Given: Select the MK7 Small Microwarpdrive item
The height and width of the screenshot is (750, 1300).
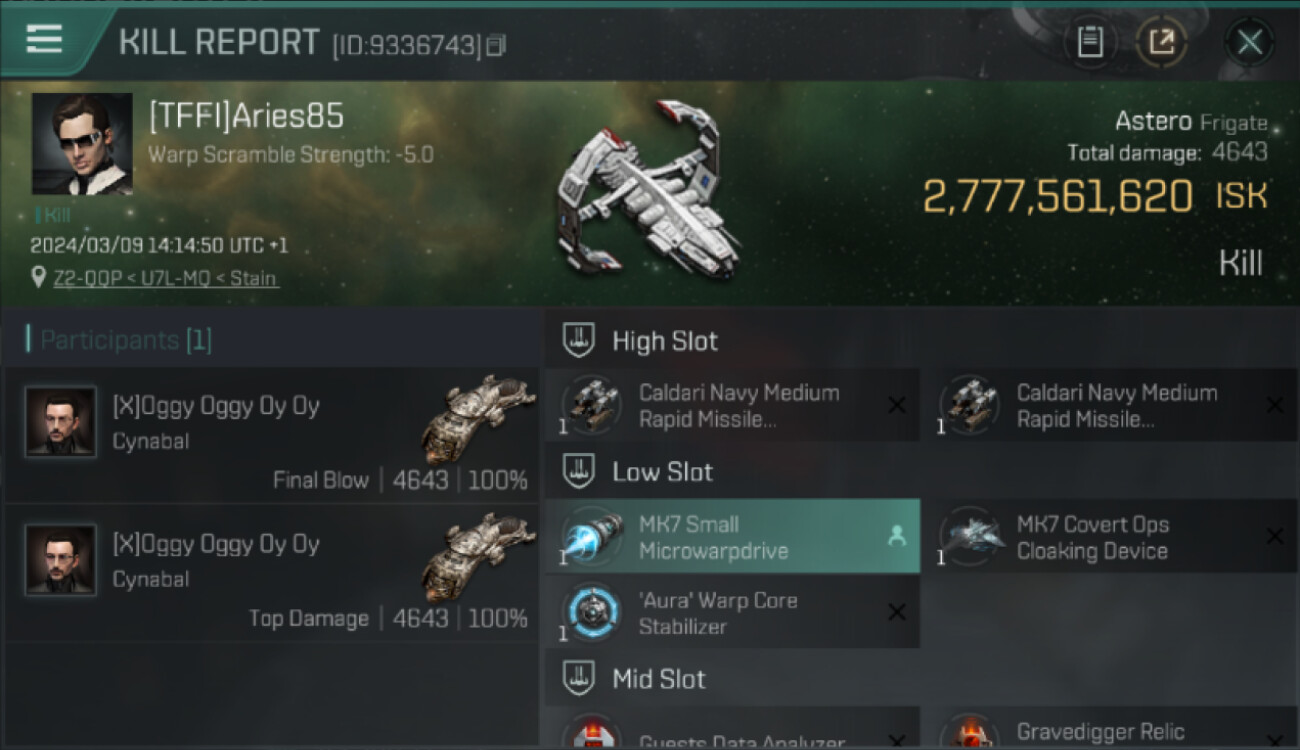Looking at the screenshot, I should (x=732, y=536).
